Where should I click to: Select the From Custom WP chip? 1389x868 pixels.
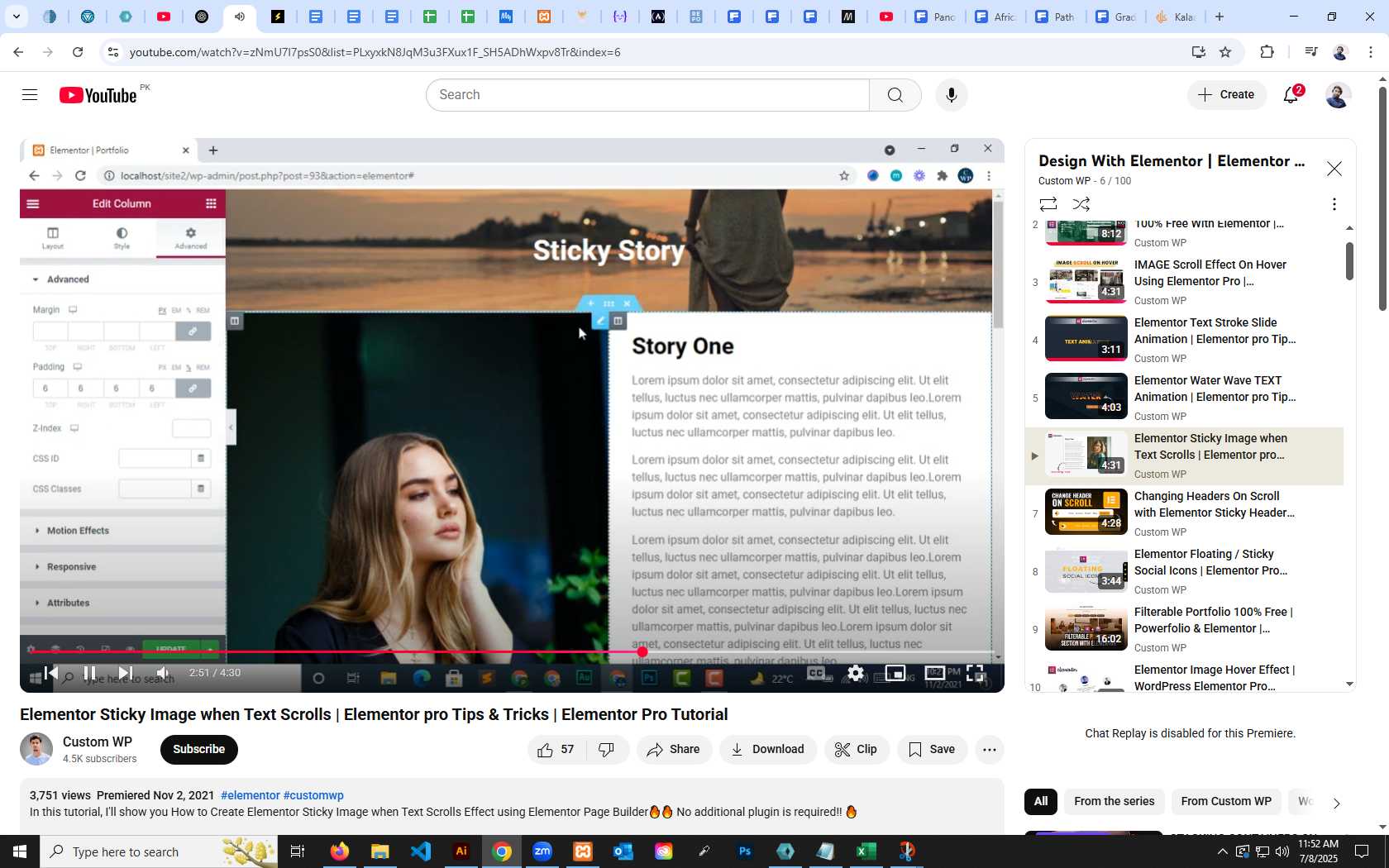tap(1226, 801)
